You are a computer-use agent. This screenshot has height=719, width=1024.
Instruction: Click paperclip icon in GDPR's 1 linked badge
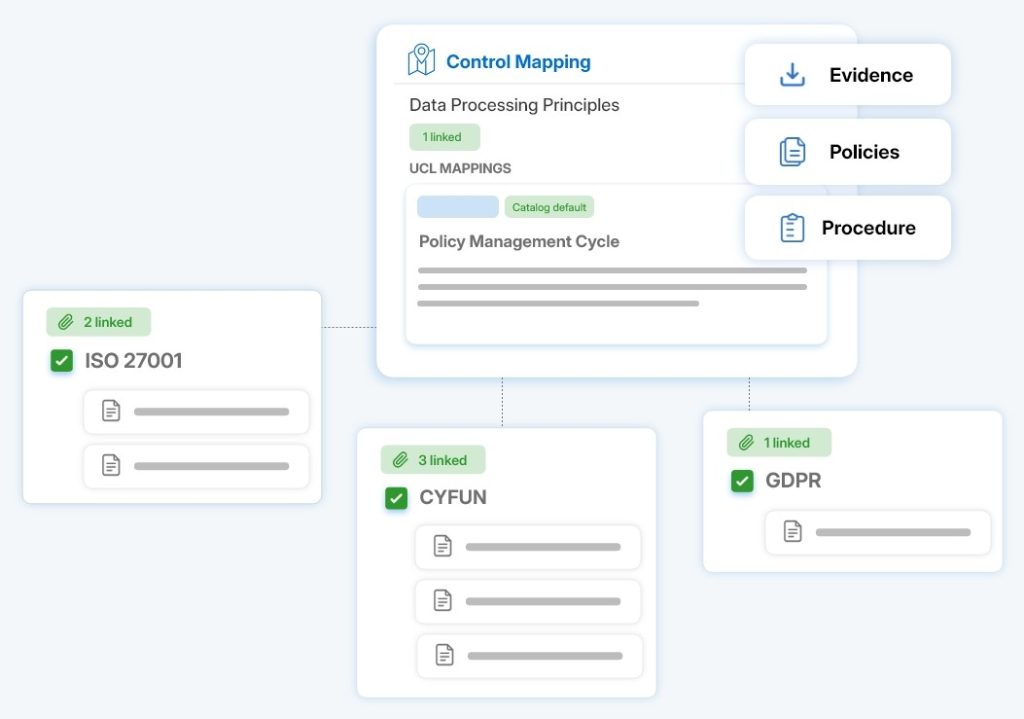pyautogui.click(x=746, y=443)
